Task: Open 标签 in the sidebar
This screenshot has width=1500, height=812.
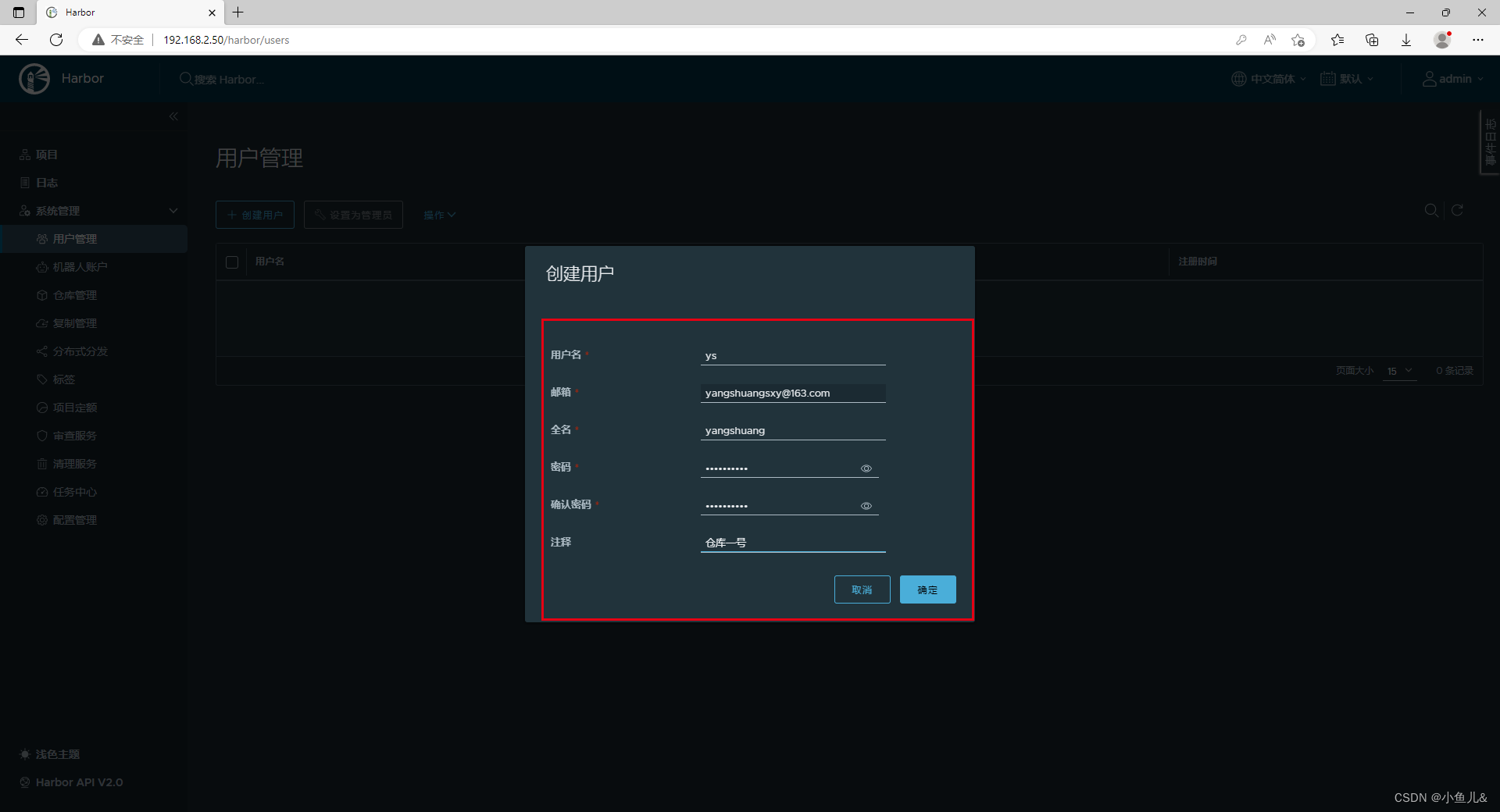Action: click(x=64, y=379)
